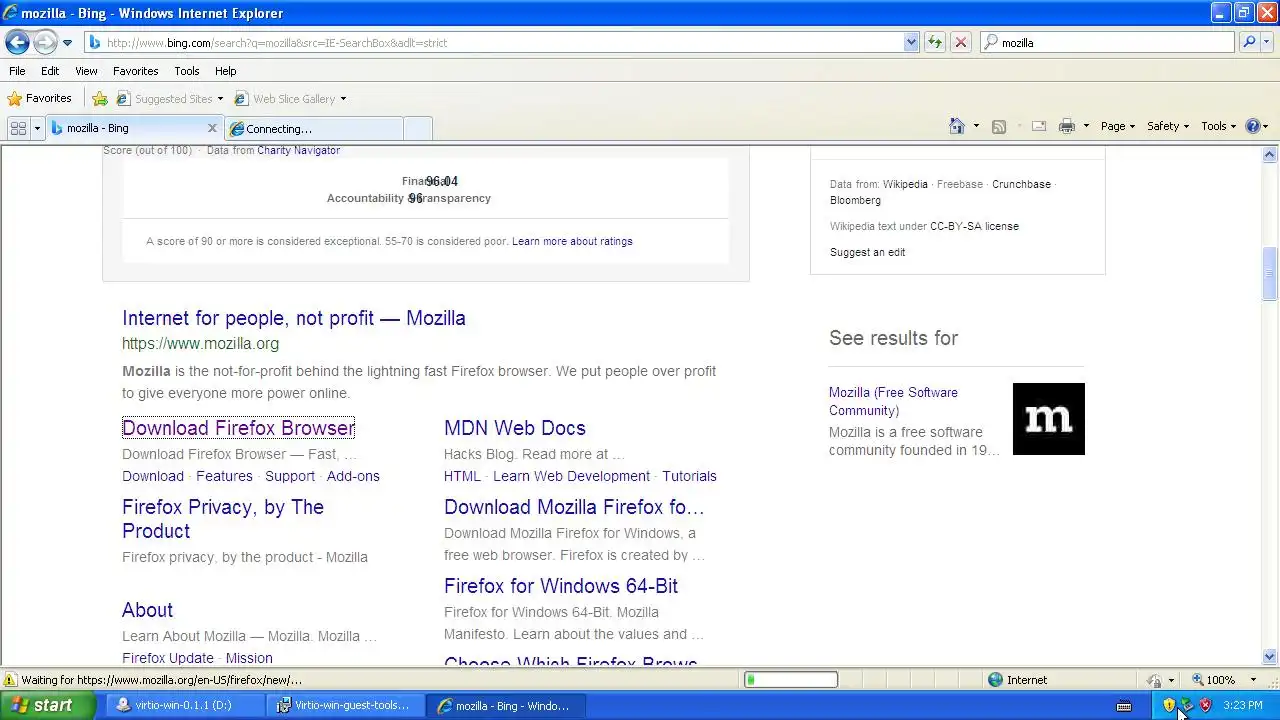
Task: Click the RSS feeds icon
Action: click(998, 126)
